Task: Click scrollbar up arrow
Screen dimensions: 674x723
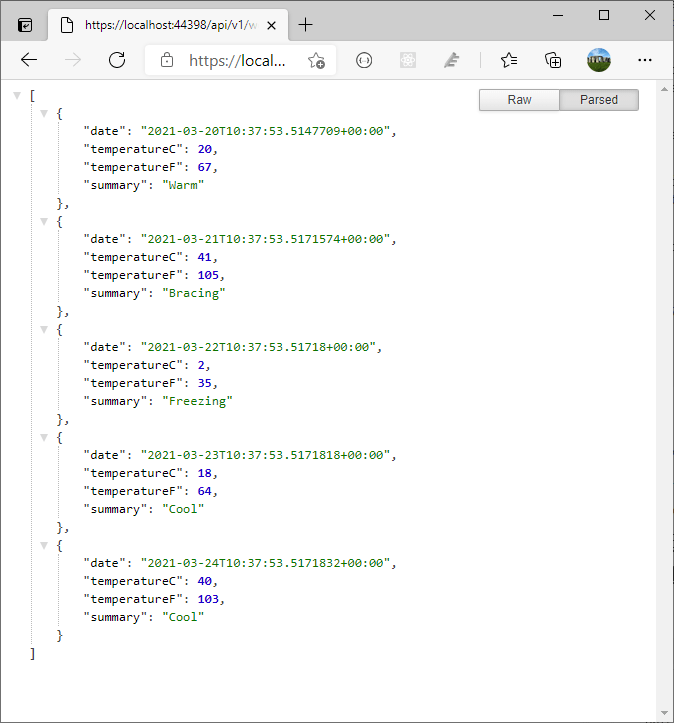Action: [x=664, y=89]
